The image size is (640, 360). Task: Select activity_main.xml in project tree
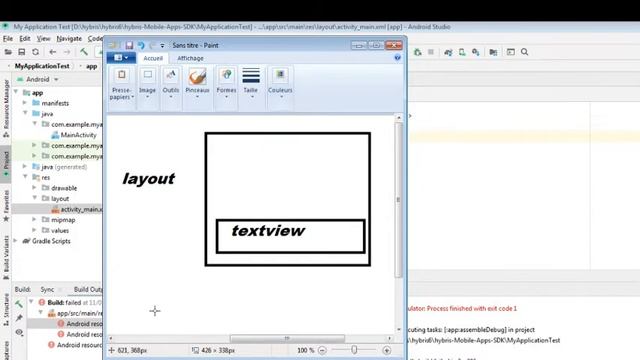pos(77,209)
